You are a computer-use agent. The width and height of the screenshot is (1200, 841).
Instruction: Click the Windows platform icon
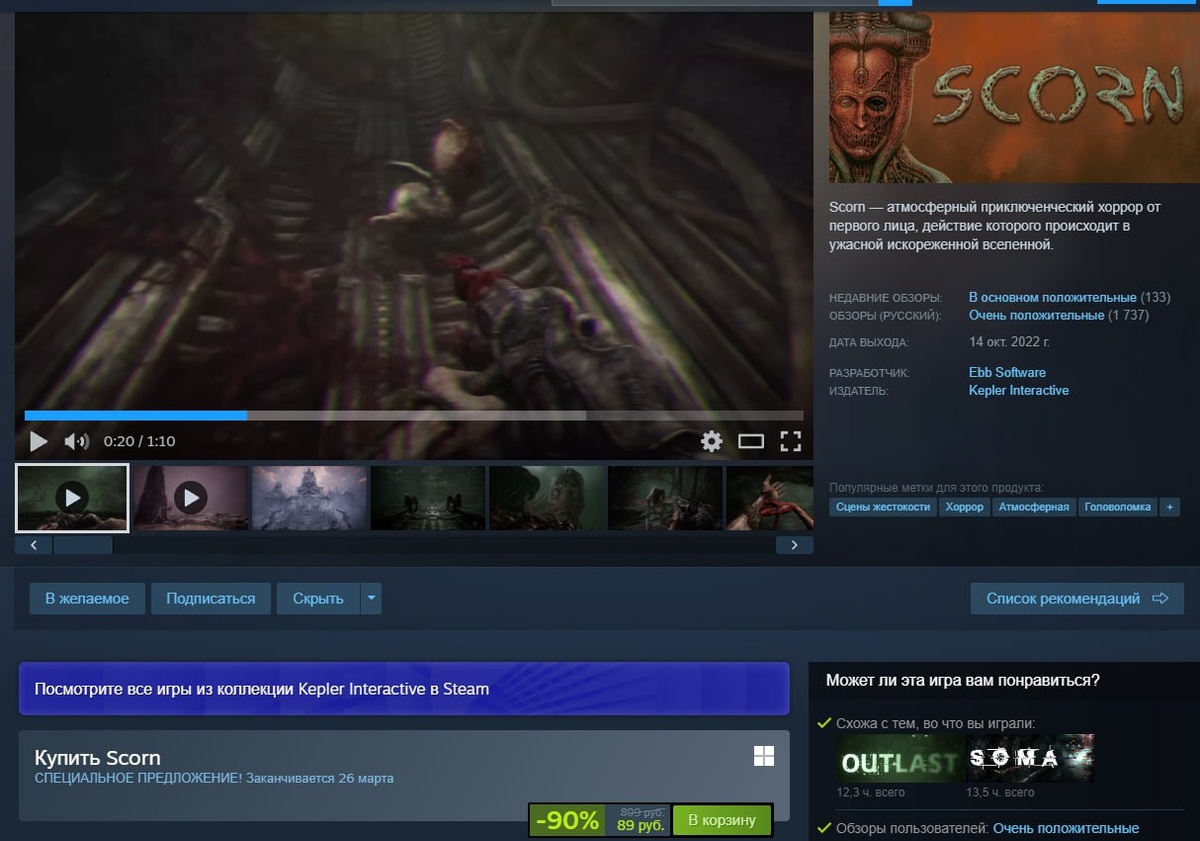[x=764, y=756]
